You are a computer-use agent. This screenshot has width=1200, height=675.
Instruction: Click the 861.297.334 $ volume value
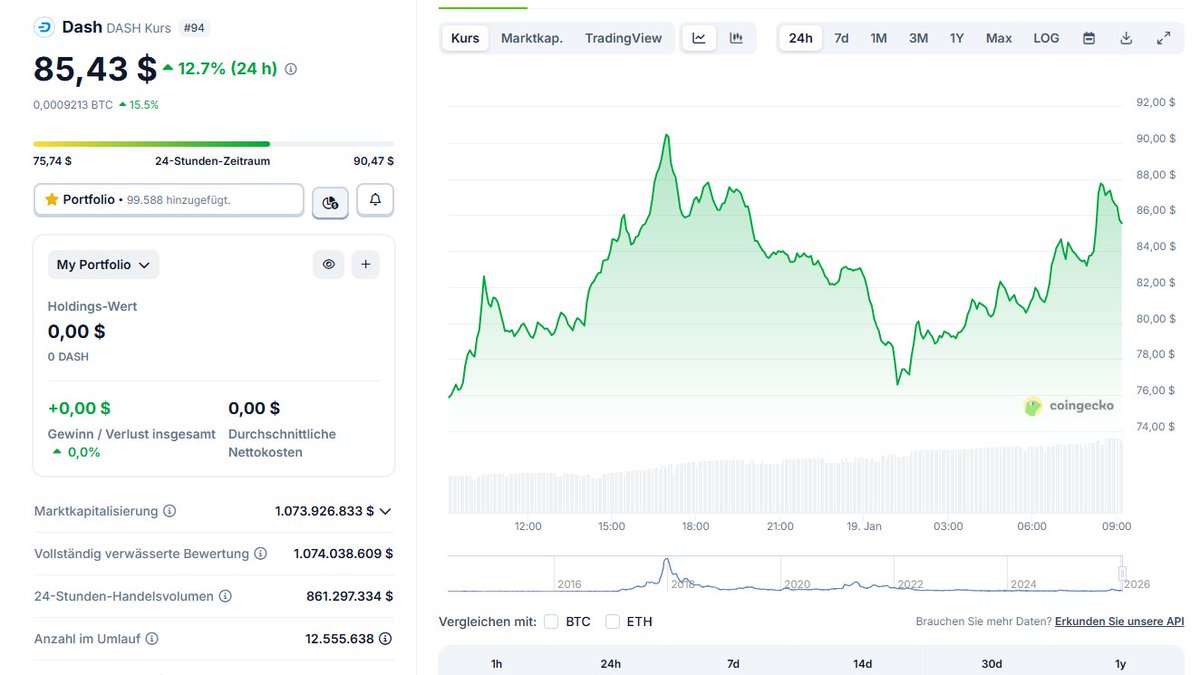(x=349, y=596)
